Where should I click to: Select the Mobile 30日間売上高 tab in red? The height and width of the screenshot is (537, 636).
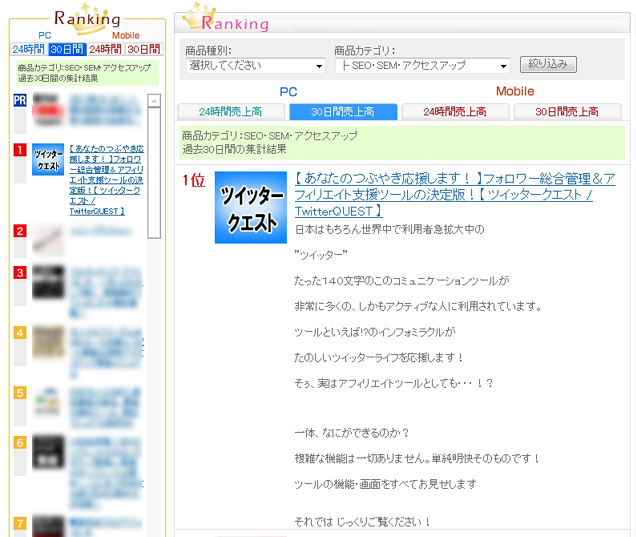[x=567, y=112]
